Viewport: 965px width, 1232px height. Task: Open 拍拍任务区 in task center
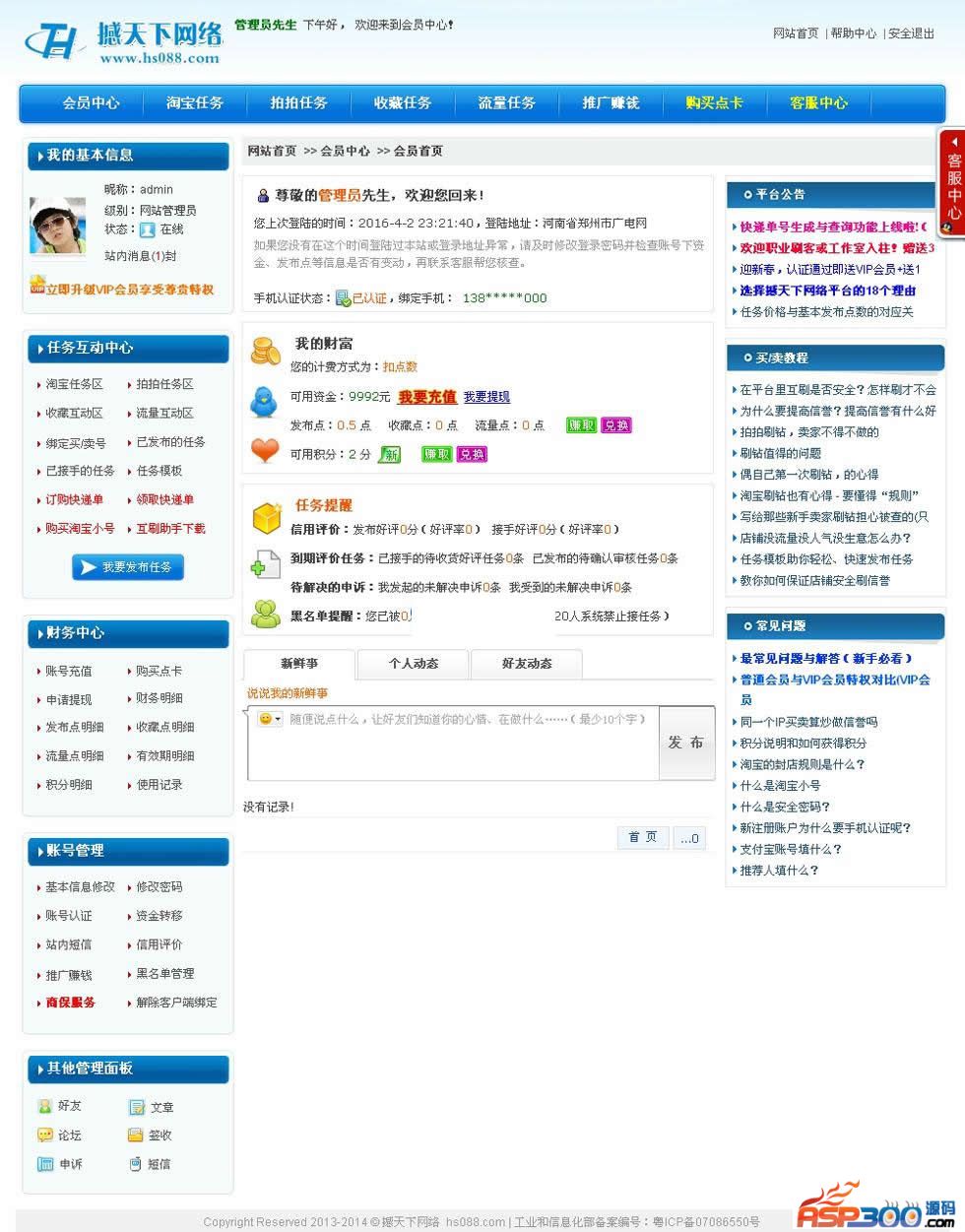coord(165,384)
